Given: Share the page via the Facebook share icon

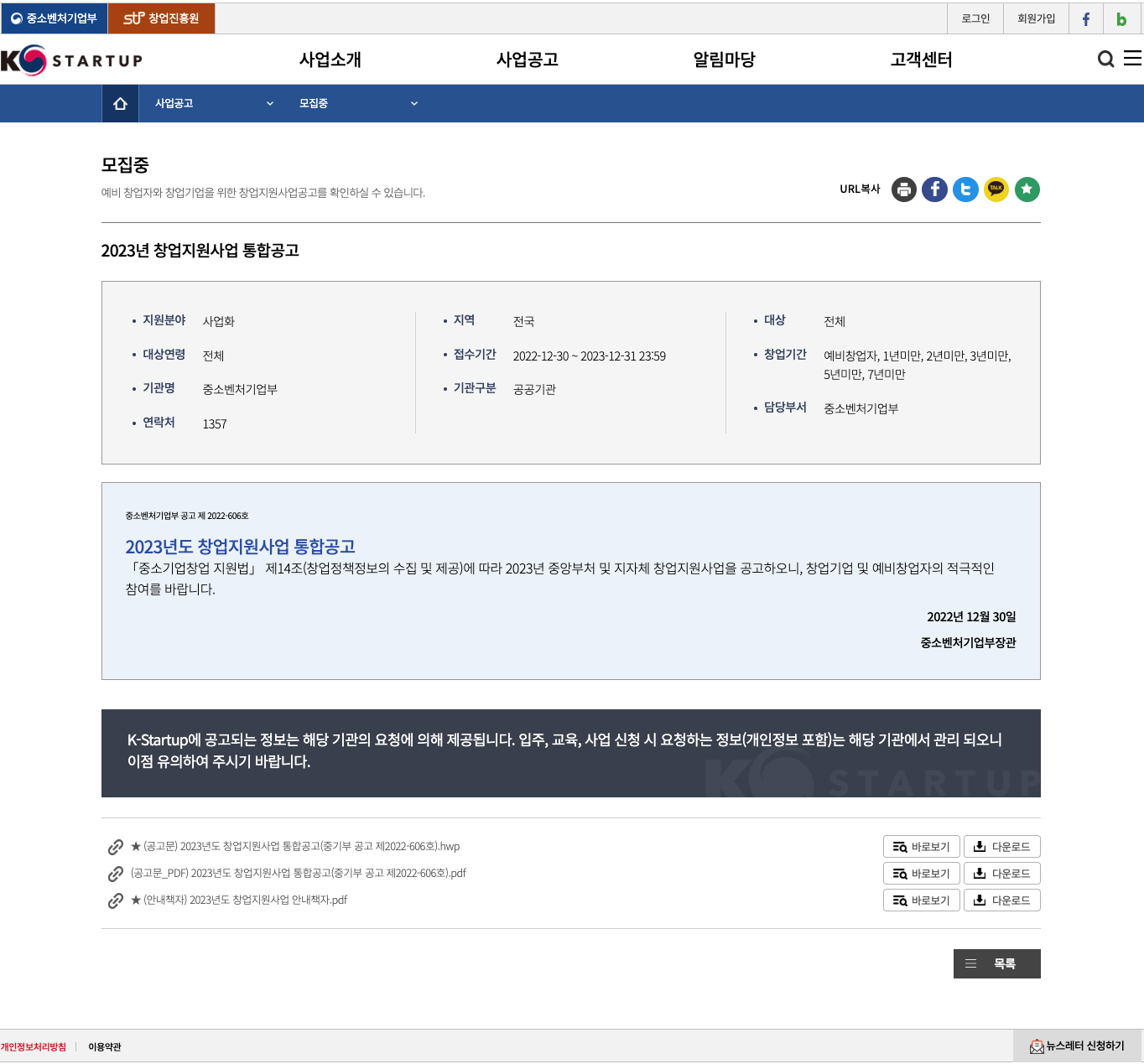Looking at the screenshot, I should click(934, 189).
